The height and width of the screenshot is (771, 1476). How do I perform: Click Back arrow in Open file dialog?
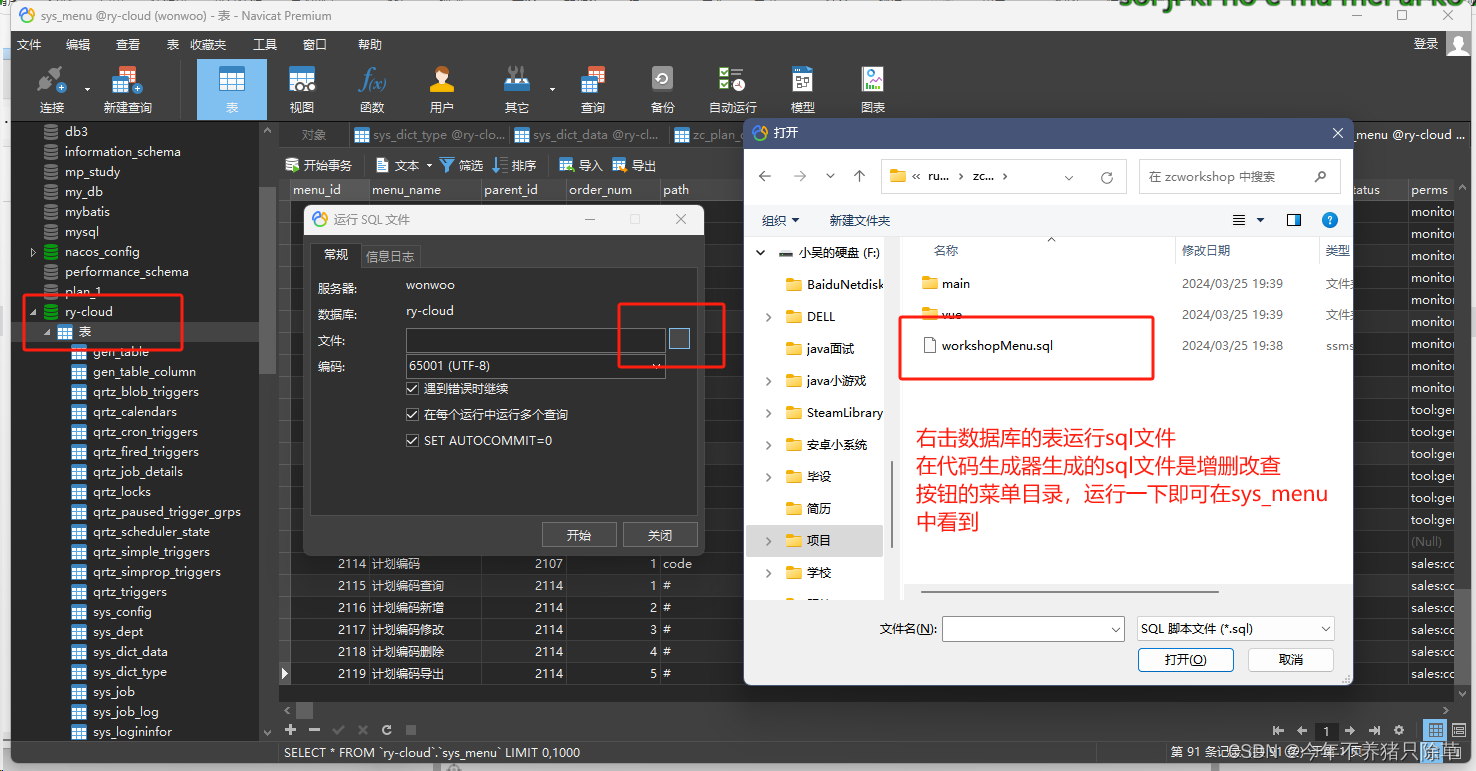(765, 176)
